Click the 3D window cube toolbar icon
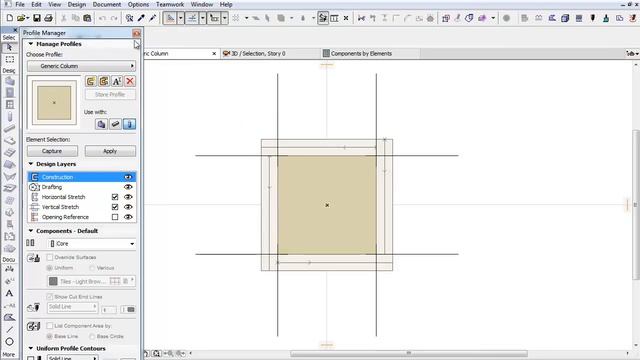The image size is (640, 360). pyautogui.click(x=565, y=18)
